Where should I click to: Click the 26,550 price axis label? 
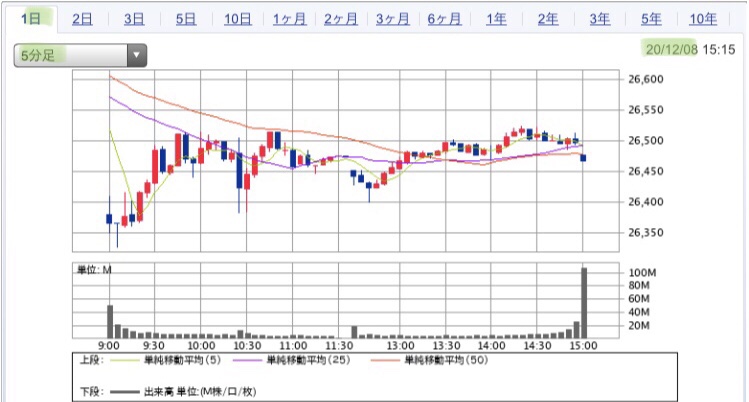pos(646,110)
